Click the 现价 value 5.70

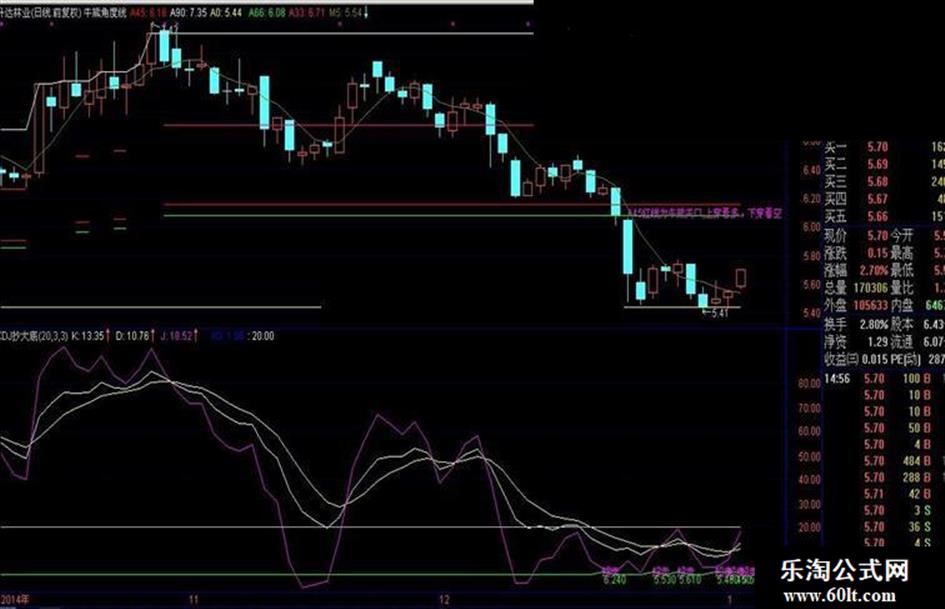(877, 235)
